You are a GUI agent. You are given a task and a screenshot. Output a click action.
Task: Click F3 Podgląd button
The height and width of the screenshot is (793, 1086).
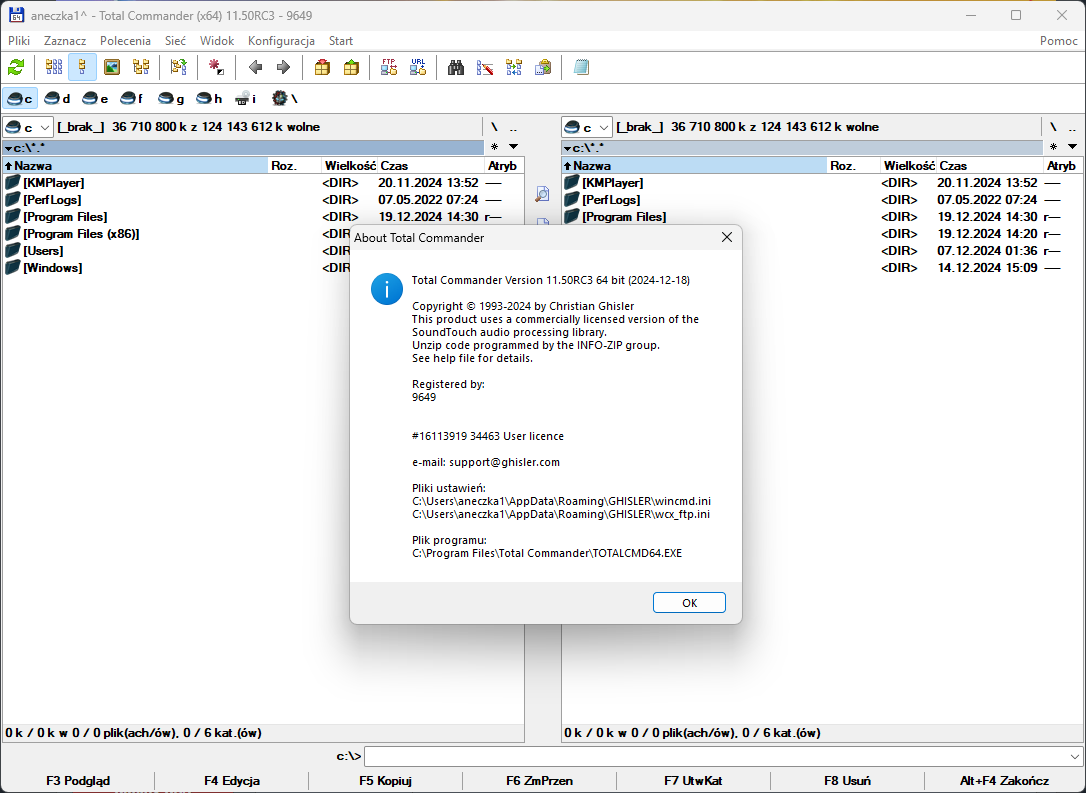tap(78, 781)
